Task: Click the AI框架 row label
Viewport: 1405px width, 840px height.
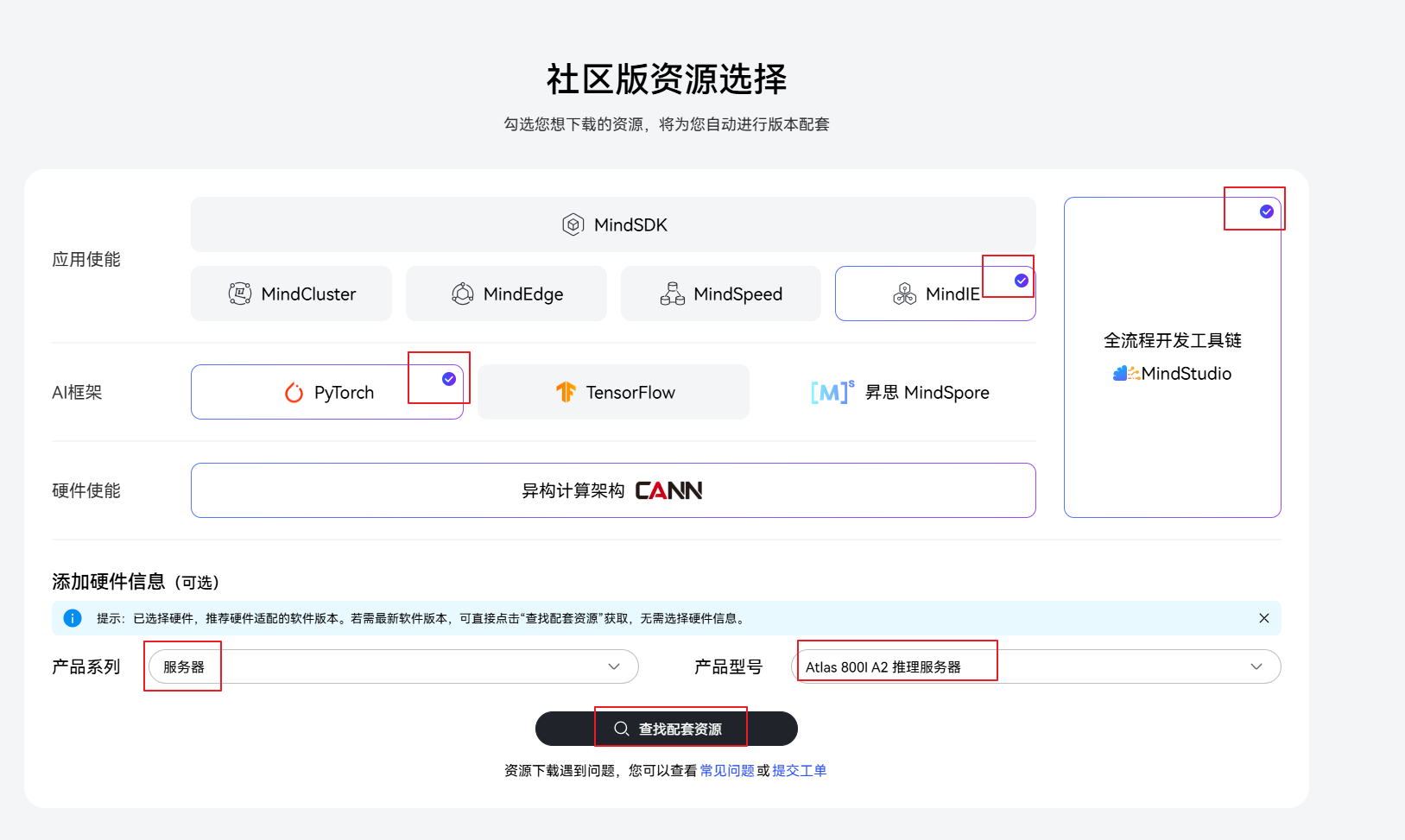Action: click(77, 392)
